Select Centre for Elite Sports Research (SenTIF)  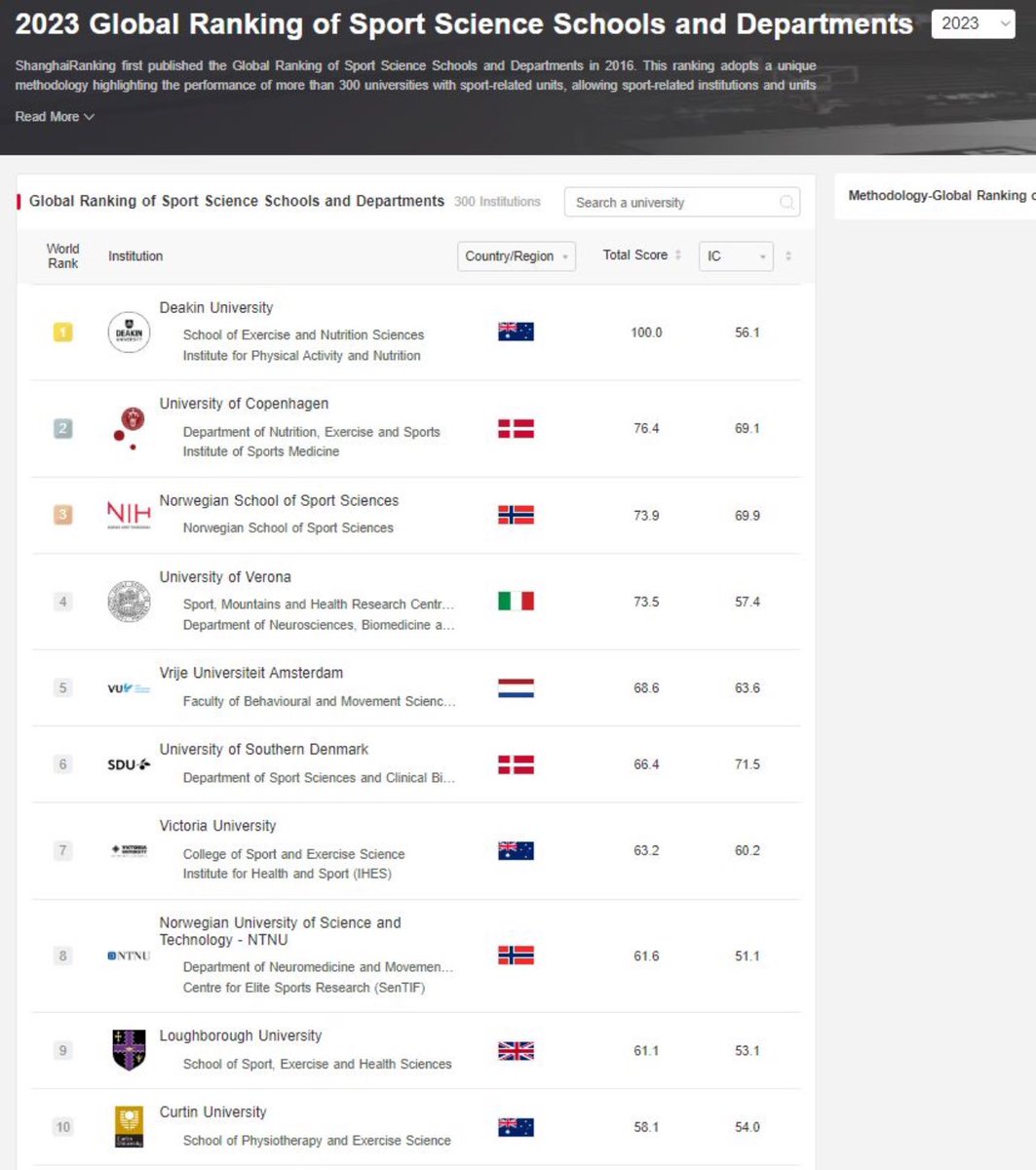[304, 988]
